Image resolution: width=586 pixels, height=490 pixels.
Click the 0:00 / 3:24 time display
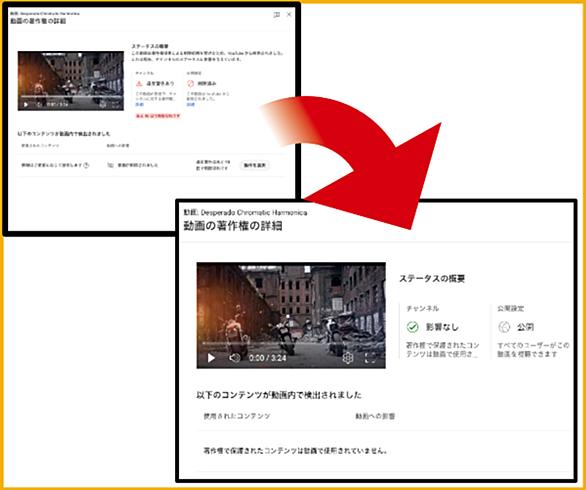point(268,358)
